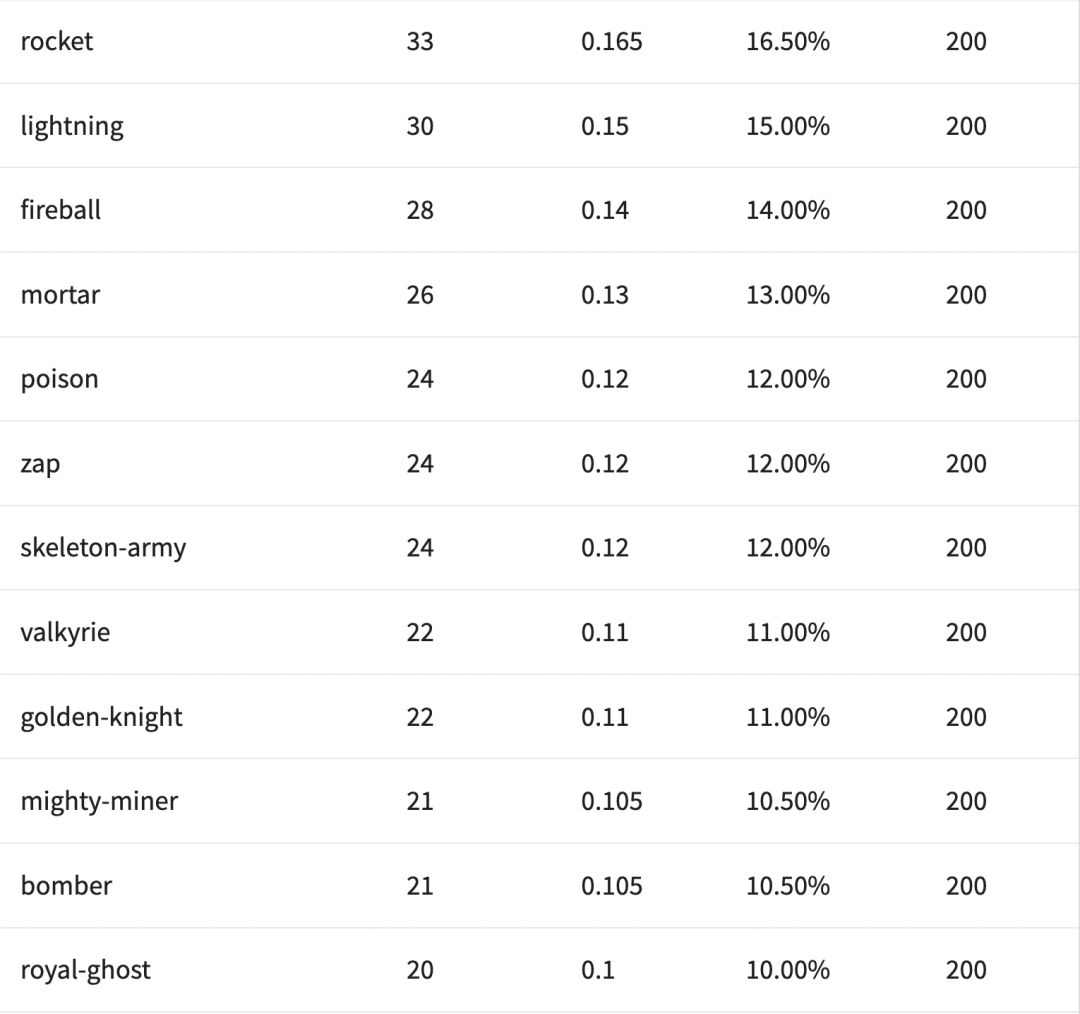Click the 13.00% percentage value

click(788, 295)
